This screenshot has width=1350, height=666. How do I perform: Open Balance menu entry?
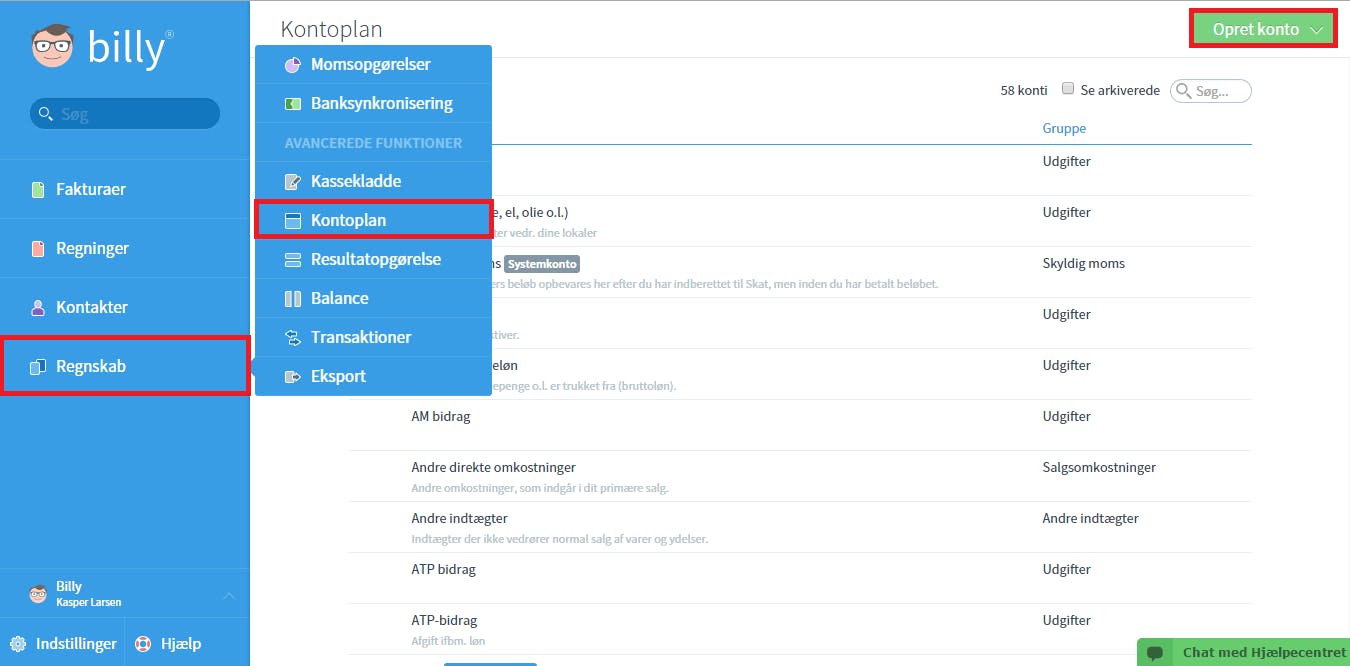[373, 299]
